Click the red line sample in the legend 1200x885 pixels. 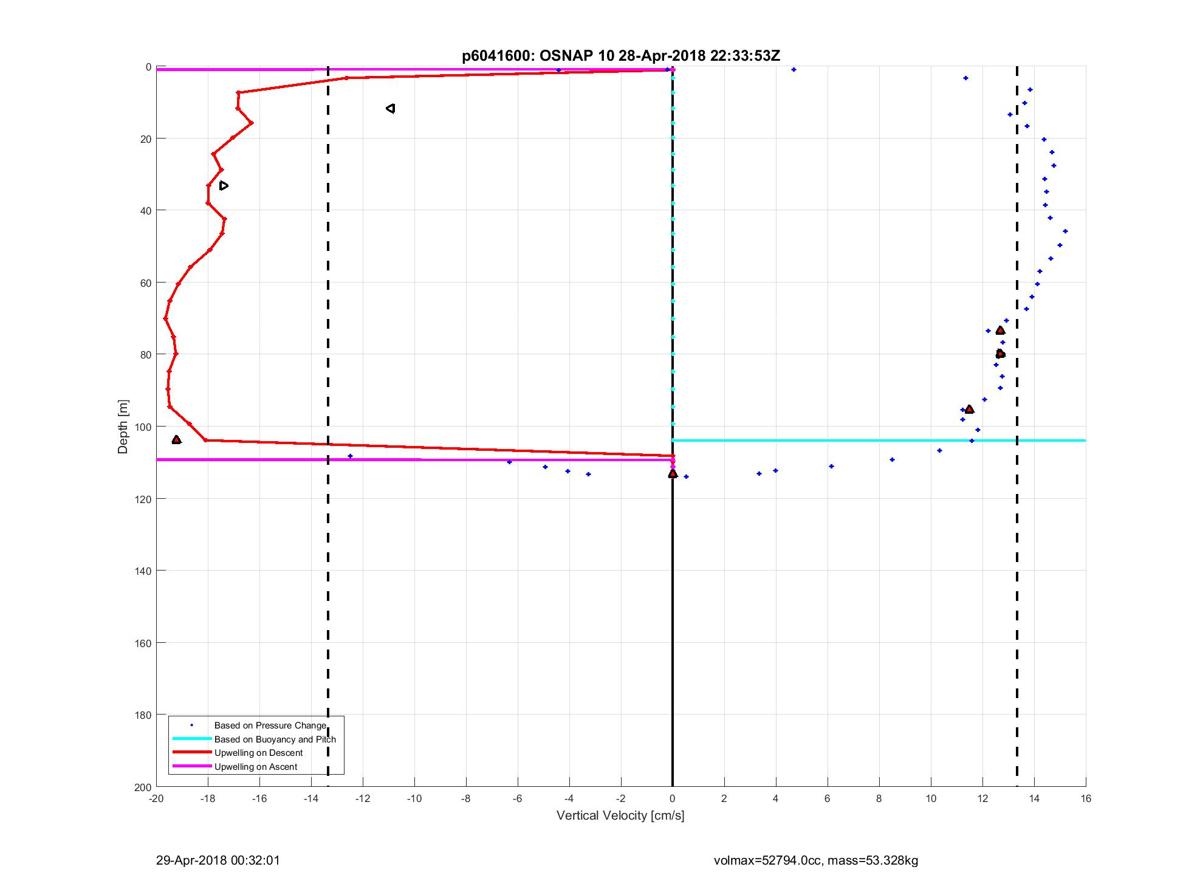click(x=192, y=752)
